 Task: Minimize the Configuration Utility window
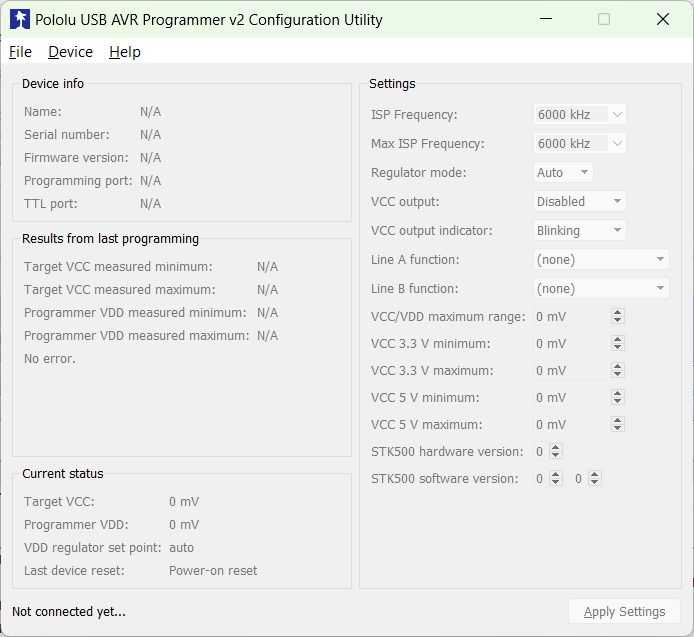545,19
